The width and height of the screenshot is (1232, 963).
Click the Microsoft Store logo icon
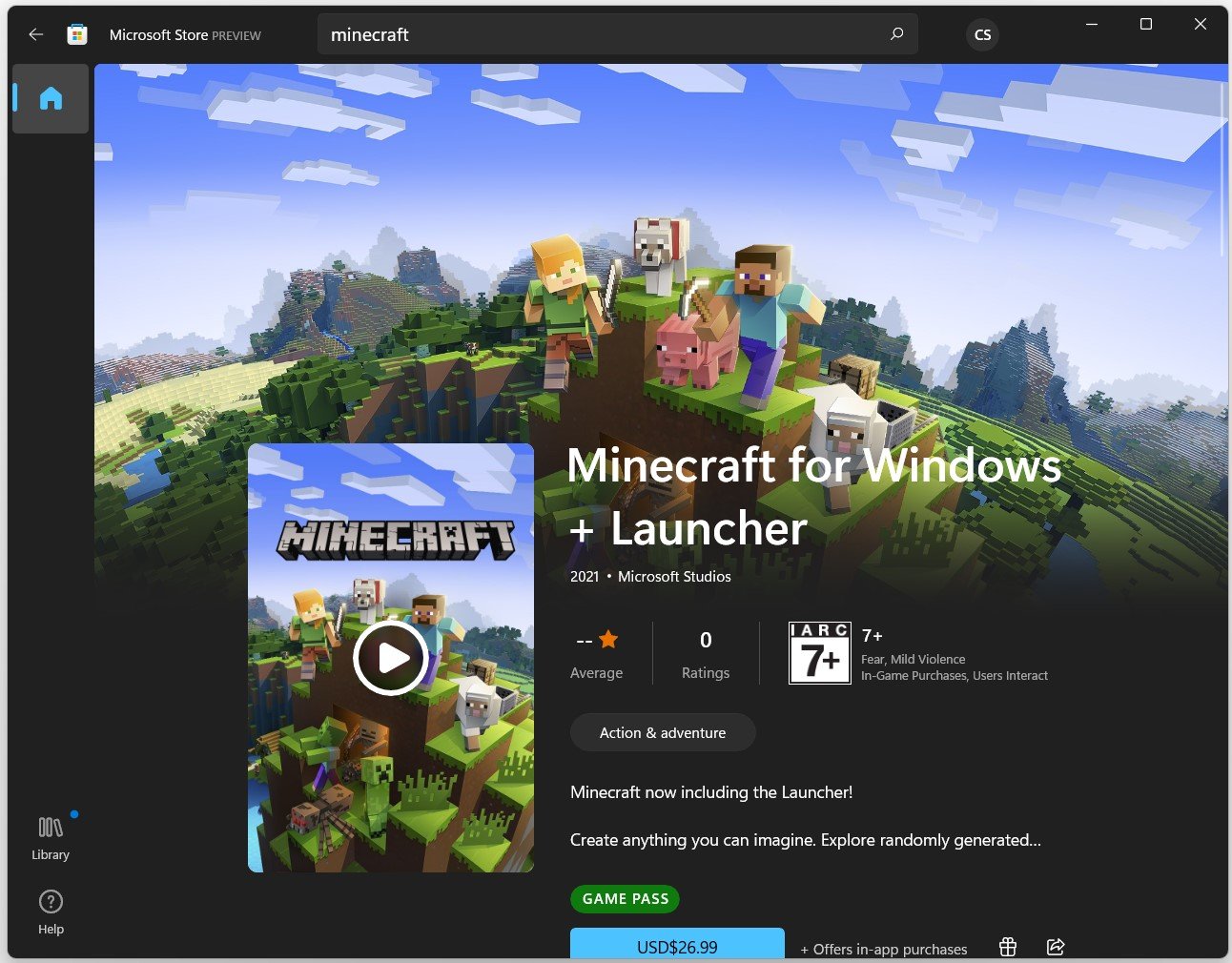click(77, 34)
